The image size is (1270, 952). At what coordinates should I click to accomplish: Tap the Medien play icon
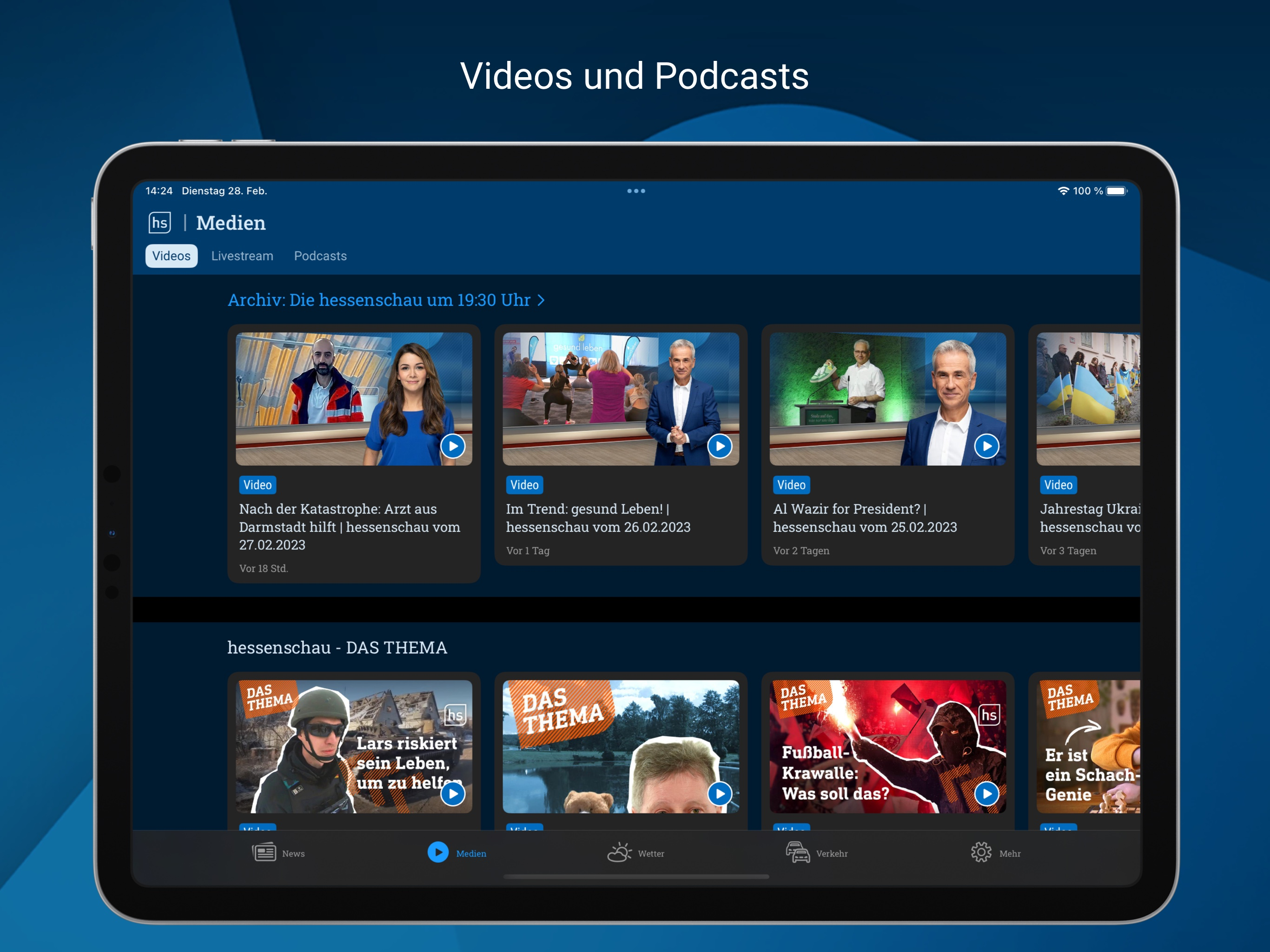[x=438, y=853]
